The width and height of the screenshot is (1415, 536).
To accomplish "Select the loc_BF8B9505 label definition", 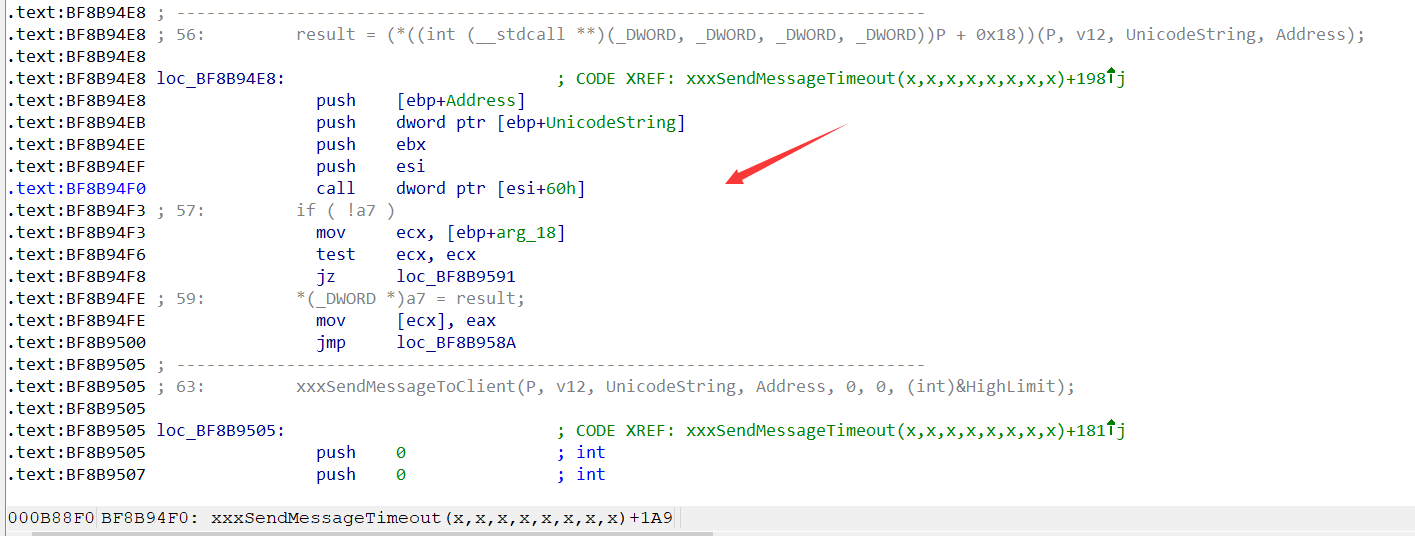I will (220, 430).
